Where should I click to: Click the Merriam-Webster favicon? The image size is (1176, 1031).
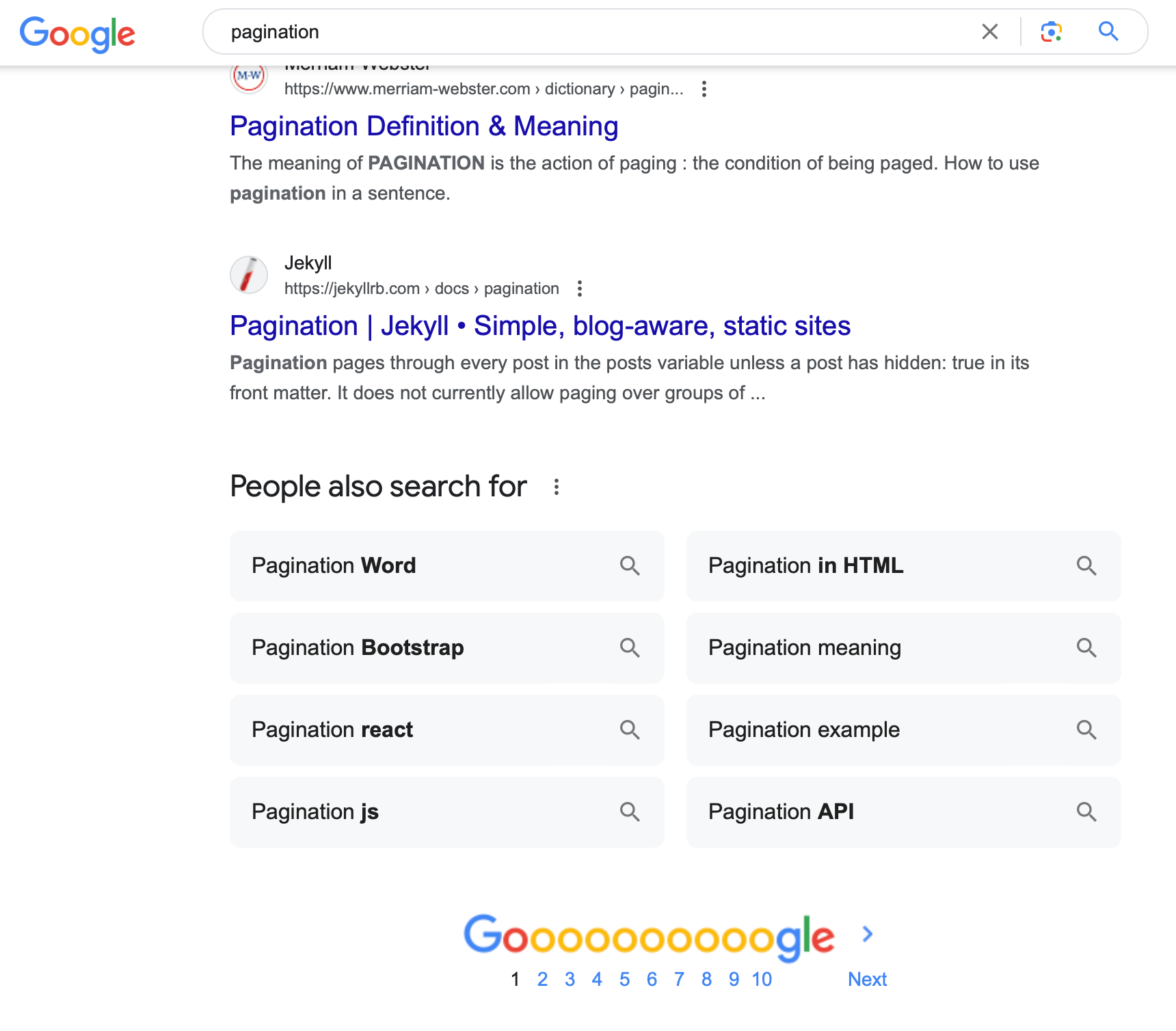(249, 77)
